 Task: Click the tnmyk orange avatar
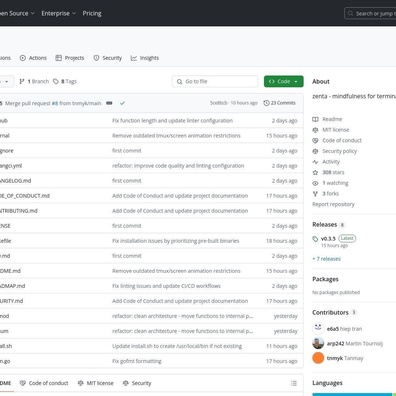(x=318, y=358)
